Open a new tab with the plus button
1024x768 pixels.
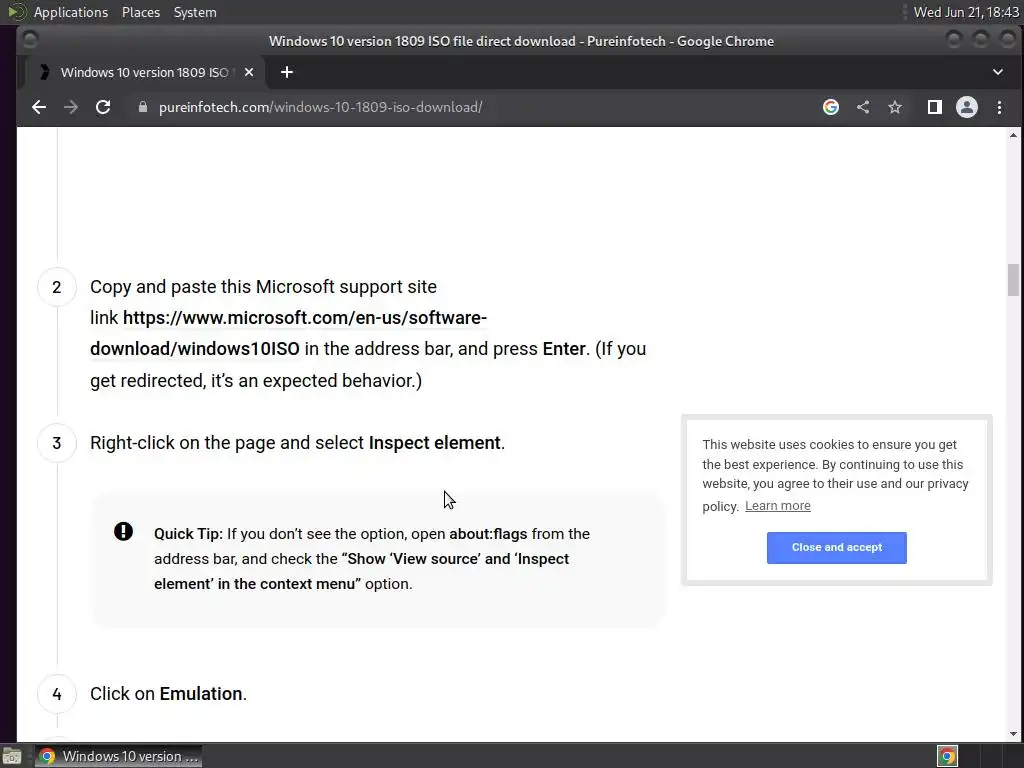pyautogui.click(x=287, y=72)
